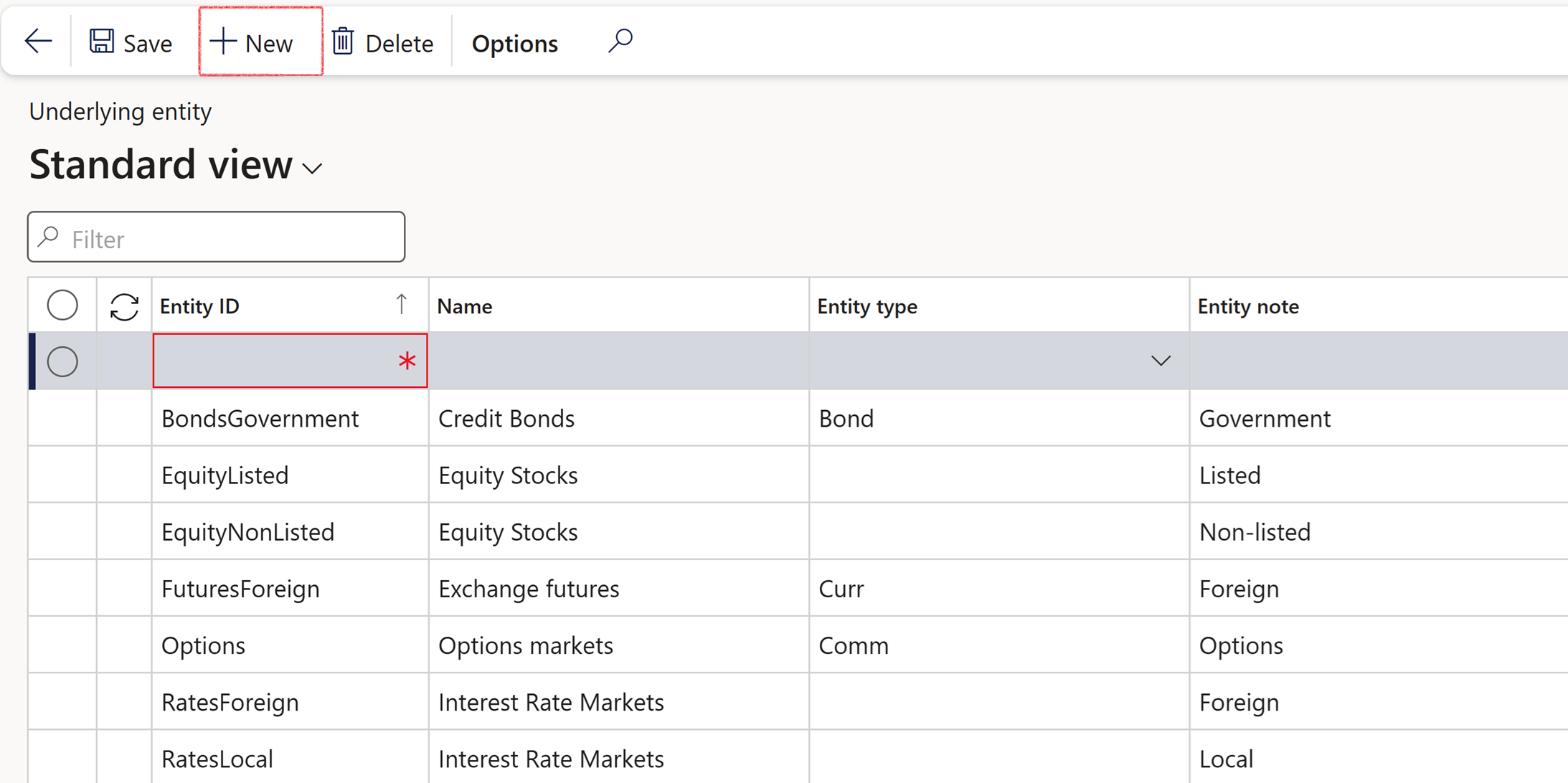Image resolution: width=1568 pixels, height=783 pixels.
Task: Toggle the select-all rows circle in header
Action: pos(62,305)
